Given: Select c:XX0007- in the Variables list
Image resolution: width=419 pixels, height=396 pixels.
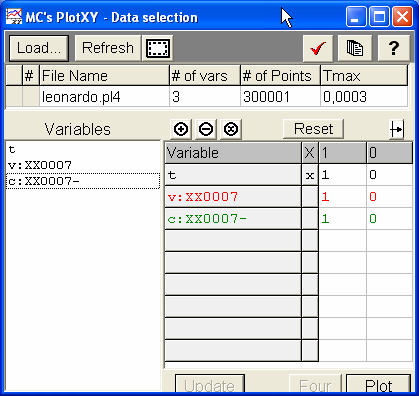Looking at the screenshot, I should pos(83,181).
